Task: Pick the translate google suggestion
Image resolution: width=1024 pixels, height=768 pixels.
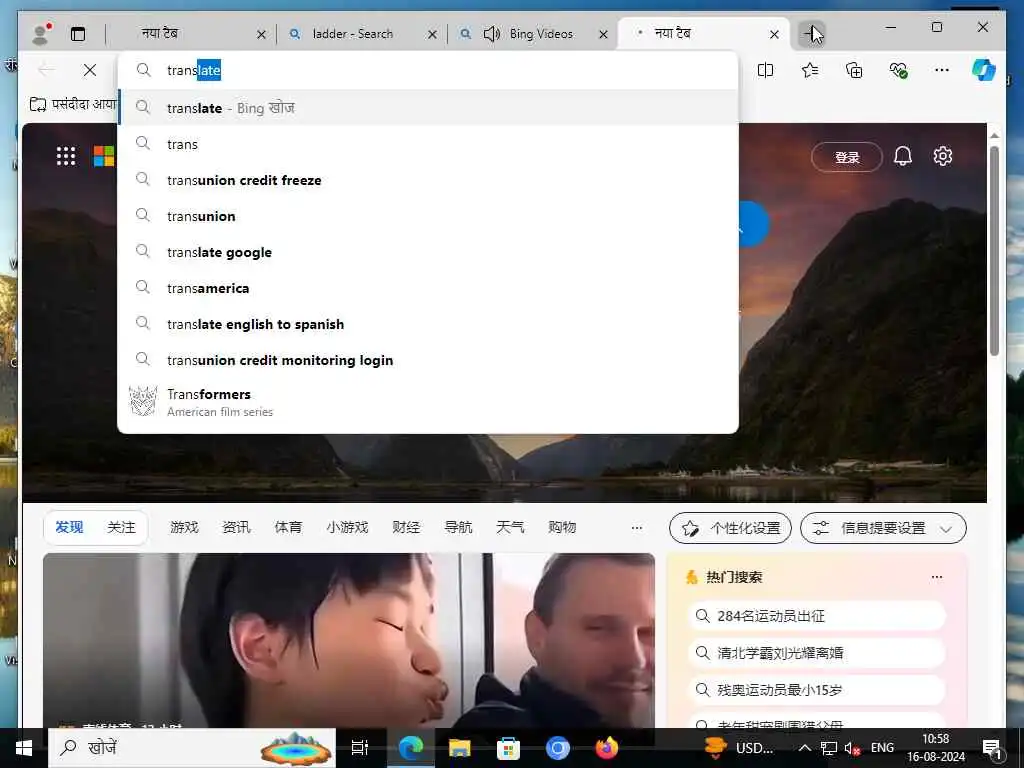Action: [x=428, y=251]
